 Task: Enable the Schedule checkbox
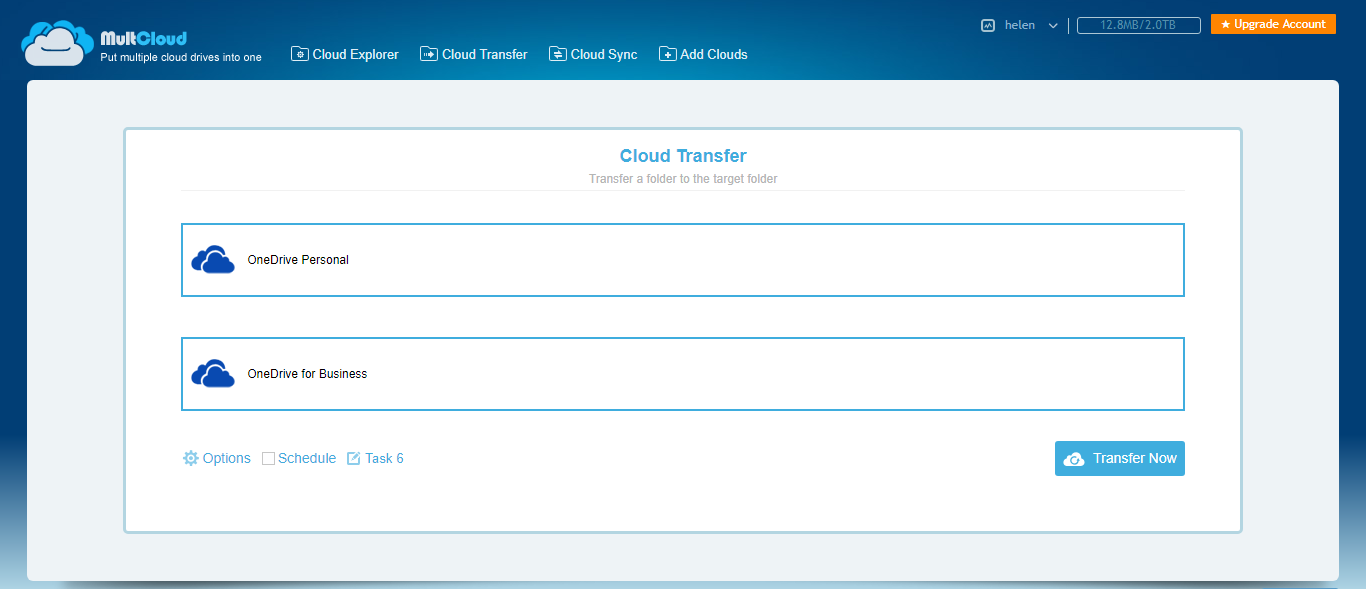268,458
